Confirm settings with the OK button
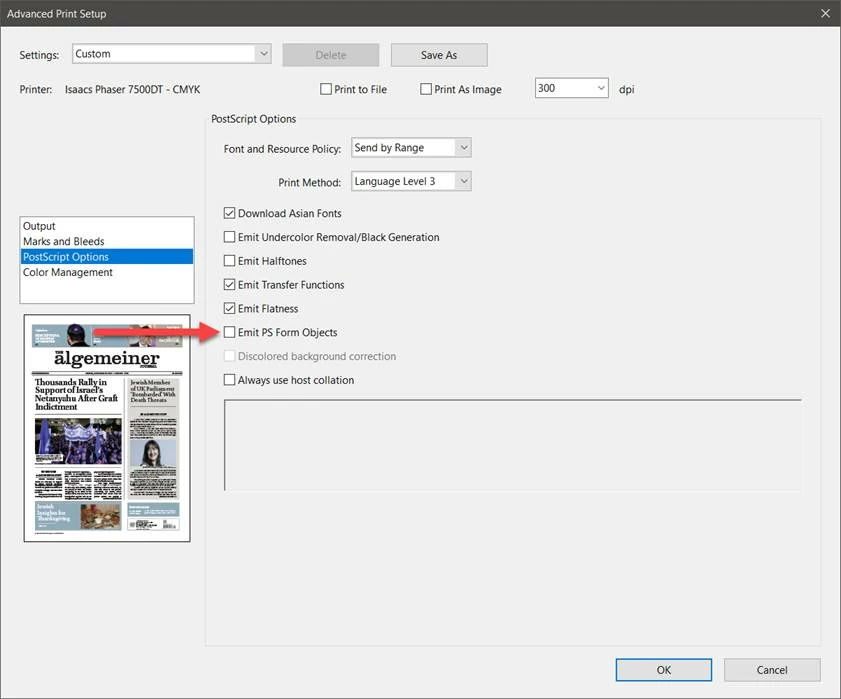Image resolution: width=841 pixels, height=699 pixels. (x=664, y=670)
